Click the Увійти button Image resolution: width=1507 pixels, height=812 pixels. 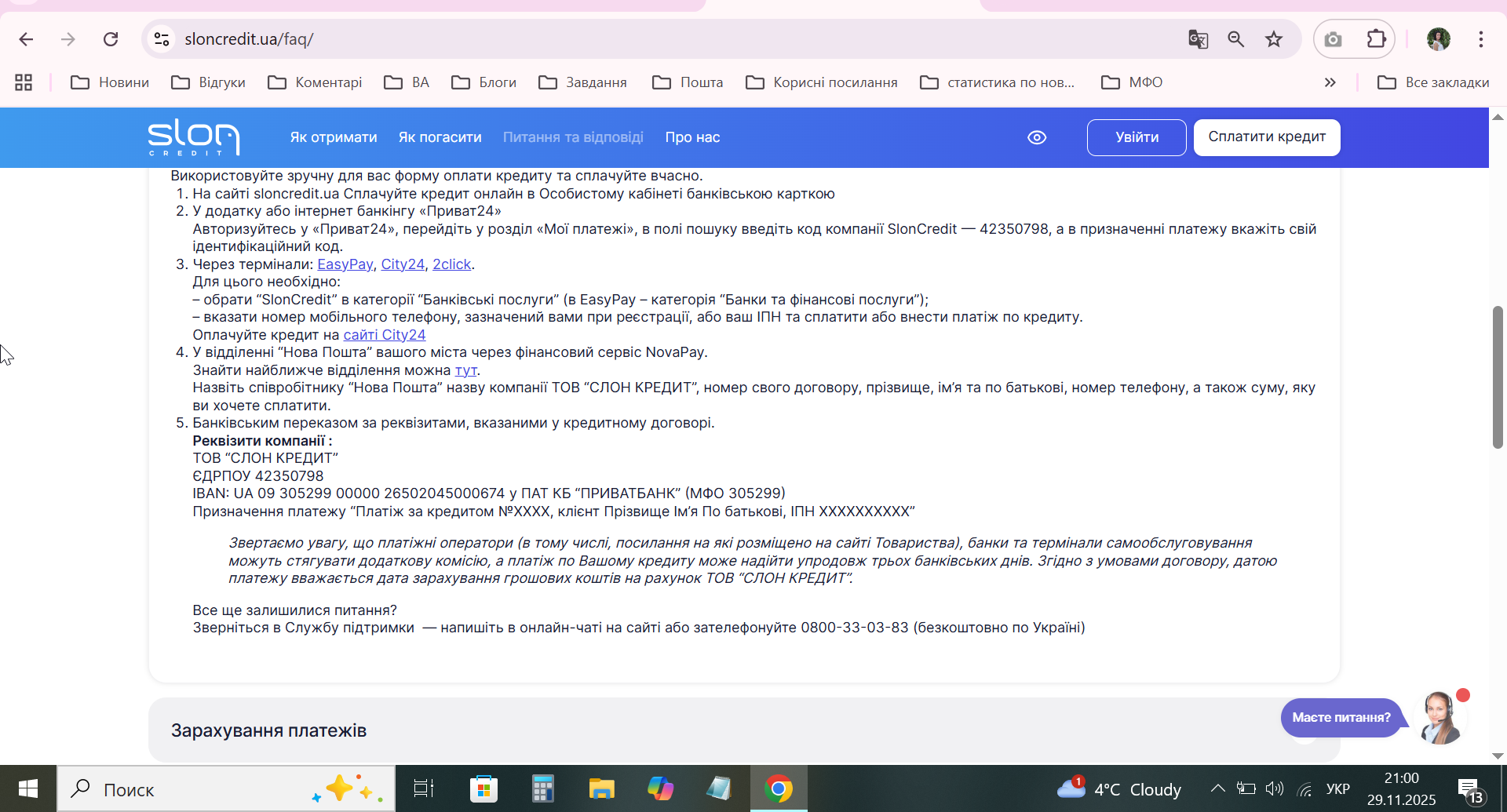tap(1137, 137)
